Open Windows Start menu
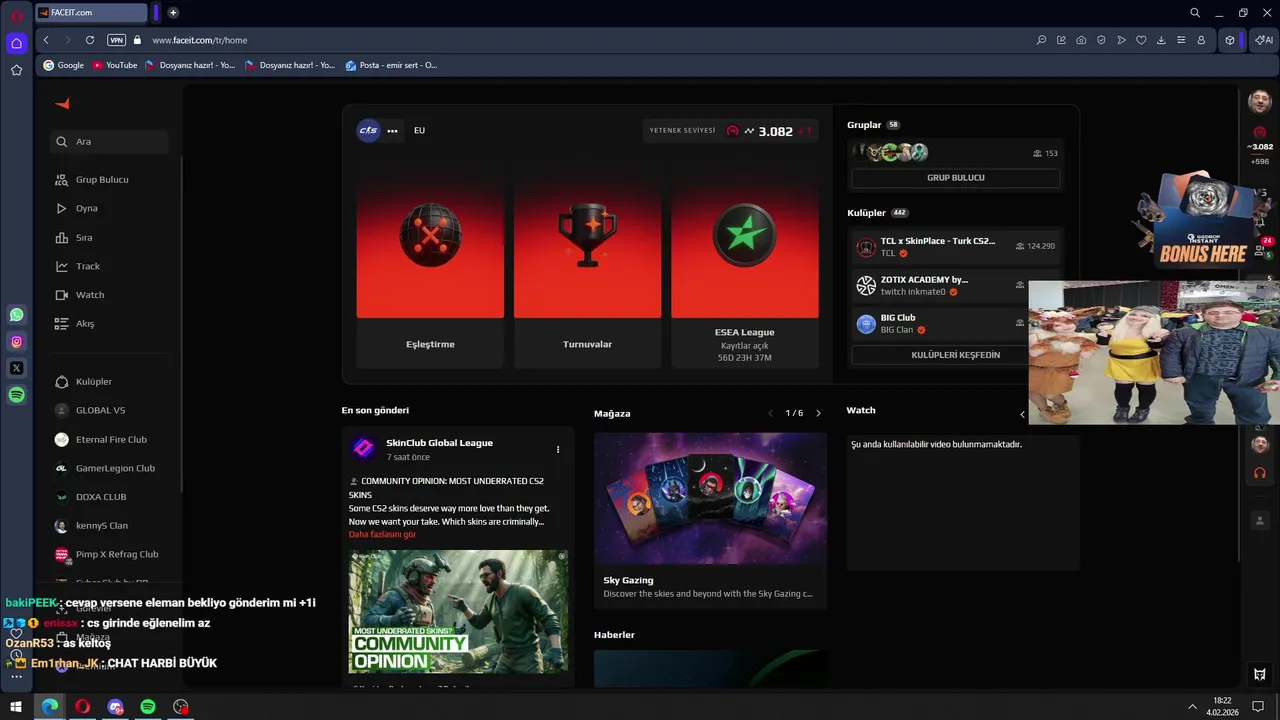Viewport: 1280px width, 720px height. [16, 707]
